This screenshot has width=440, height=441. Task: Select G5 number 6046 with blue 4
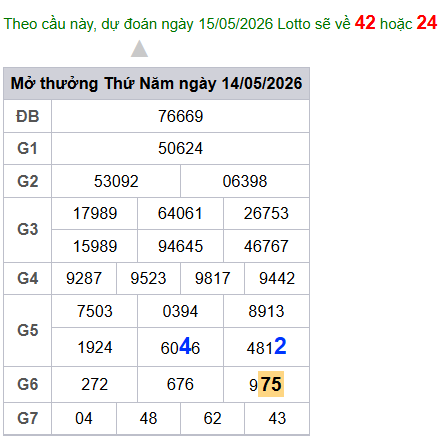180,347
